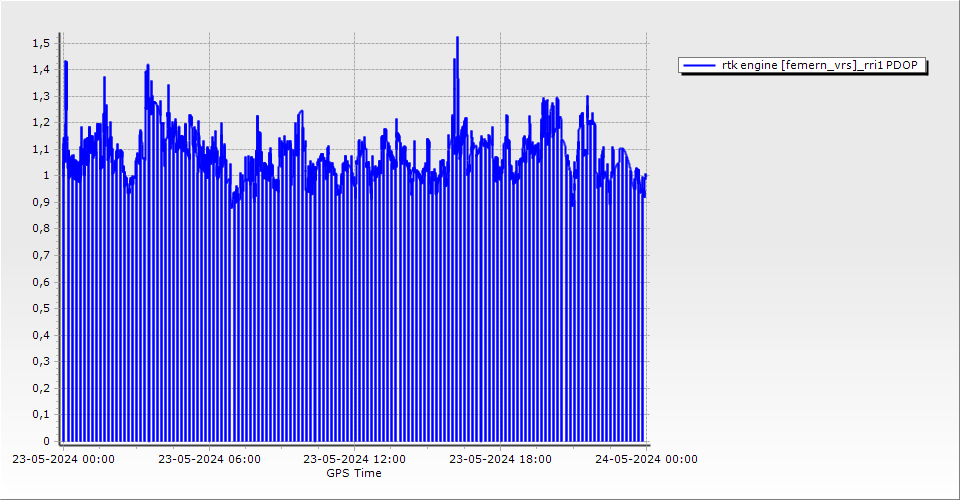
Task: Click the GPS Time axis title
Action: click(x=354, y=473)
